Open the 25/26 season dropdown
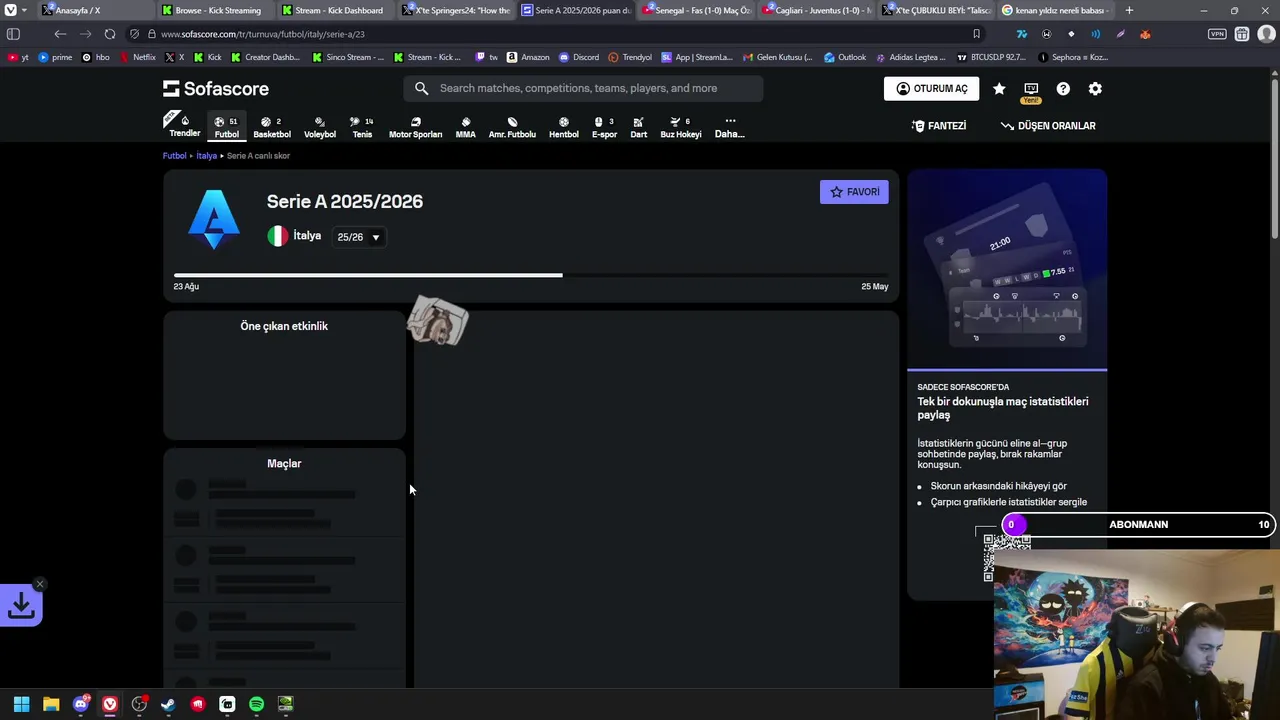This screenshot has height=720, width=1280. (x=358, y=237)
